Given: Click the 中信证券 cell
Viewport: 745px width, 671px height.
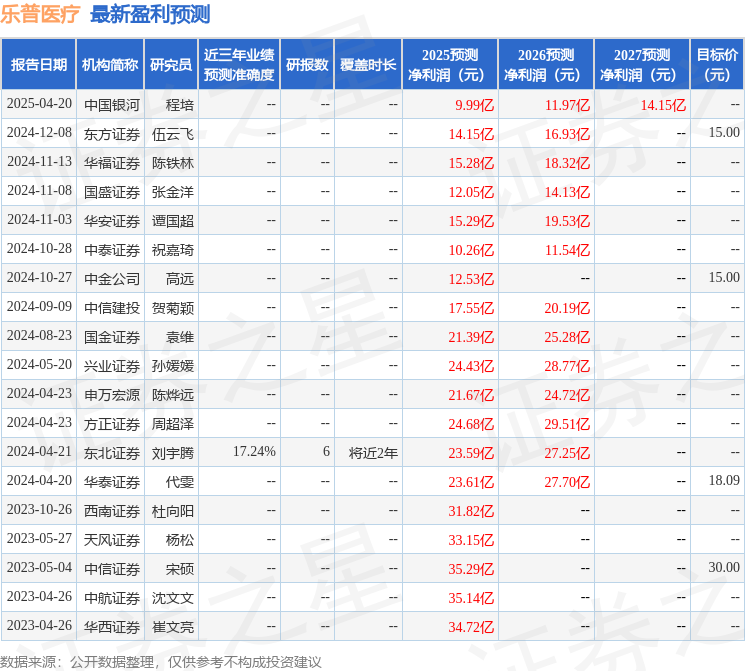Looking at the screenshot, I should pos(112,569).
